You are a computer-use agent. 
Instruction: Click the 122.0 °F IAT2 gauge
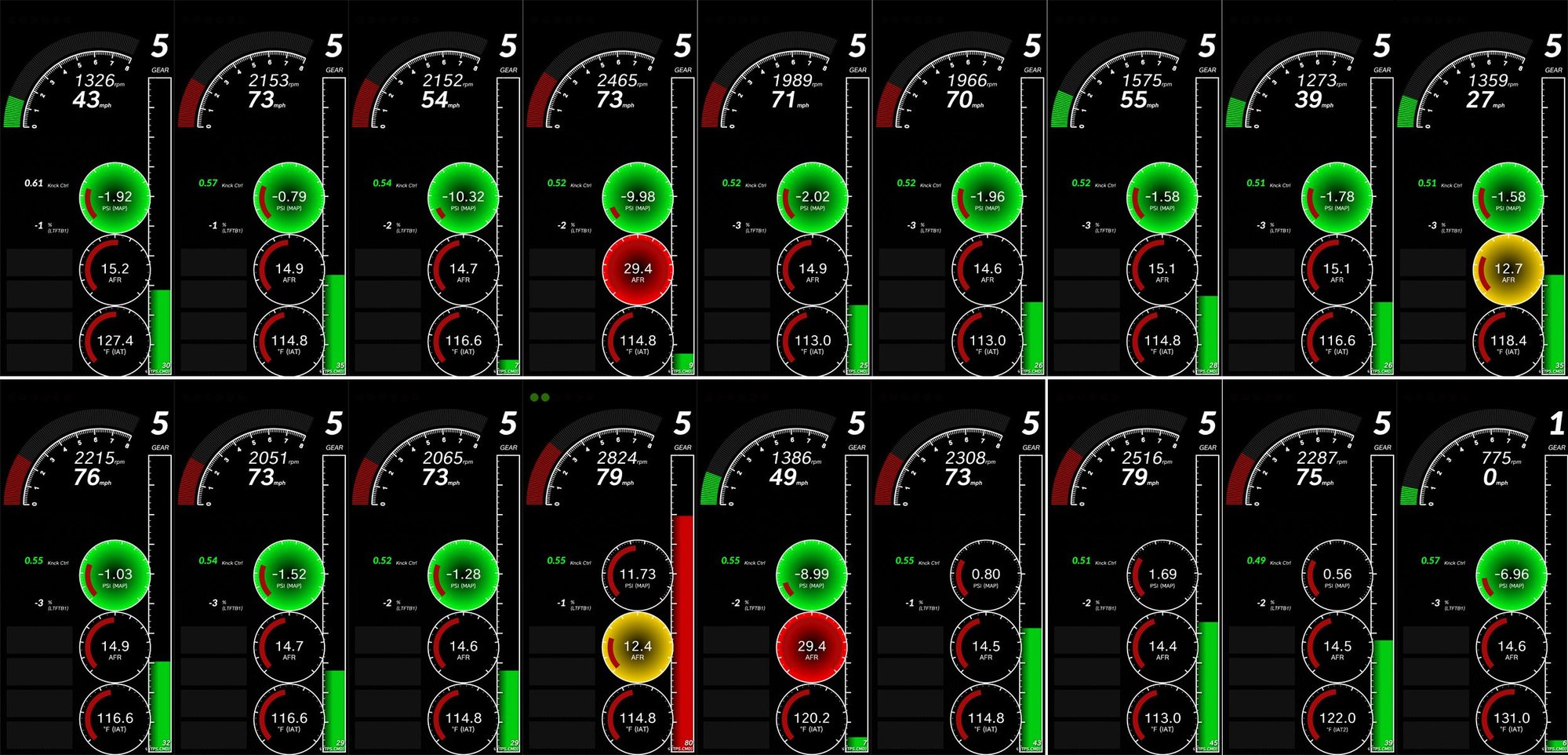click(x=1337, y=720)
